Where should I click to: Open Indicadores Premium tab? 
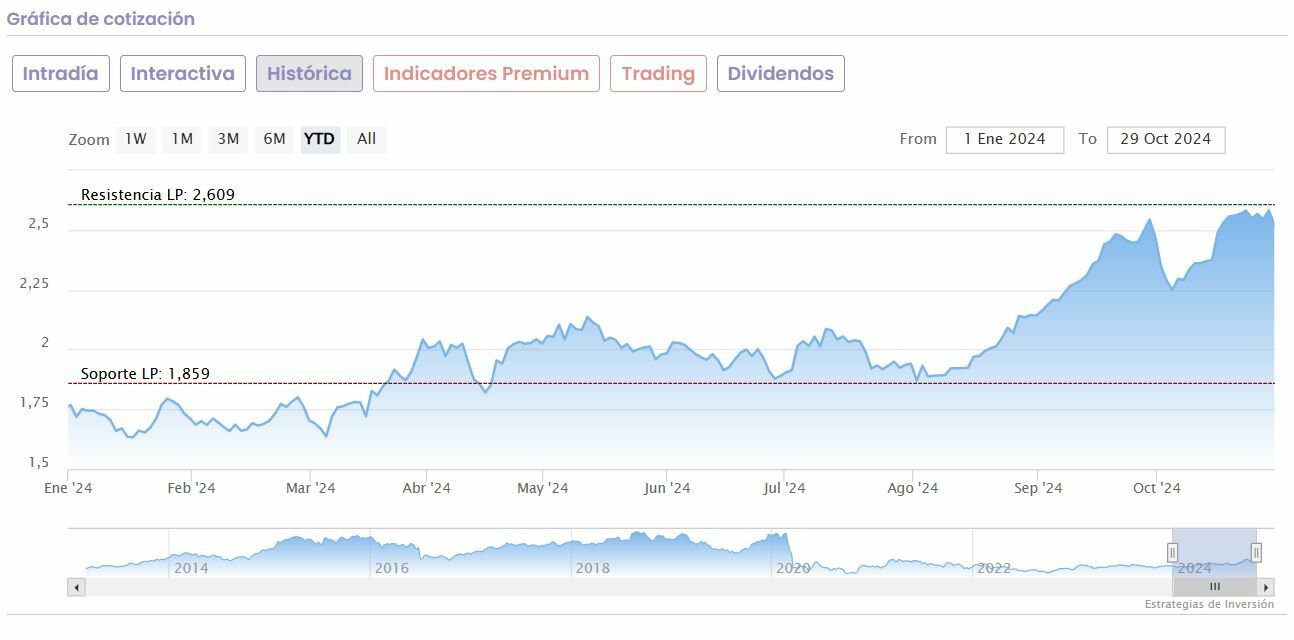[x=486, y=74]
